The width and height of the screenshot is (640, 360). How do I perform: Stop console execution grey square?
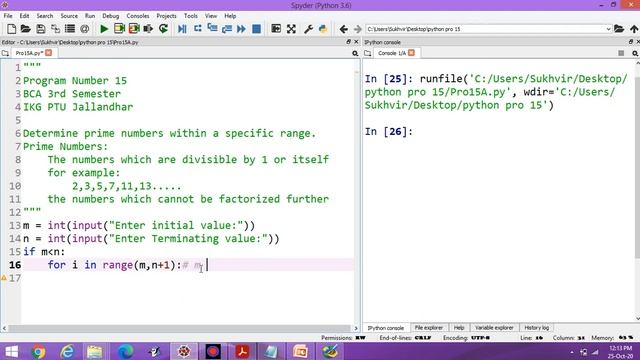(621, 53)
